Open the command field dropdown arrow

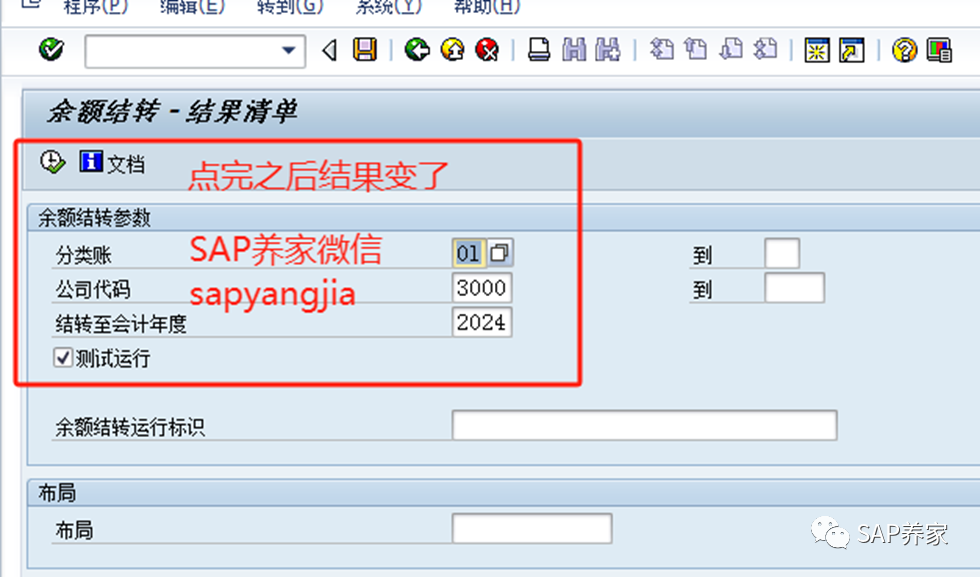pos(288,51)
